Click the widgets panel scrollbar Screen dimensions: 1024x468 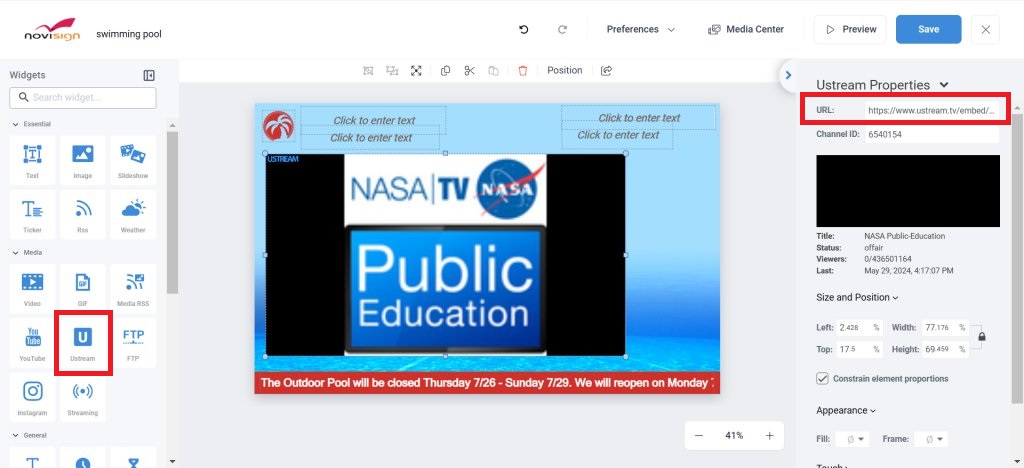(172, 212)
